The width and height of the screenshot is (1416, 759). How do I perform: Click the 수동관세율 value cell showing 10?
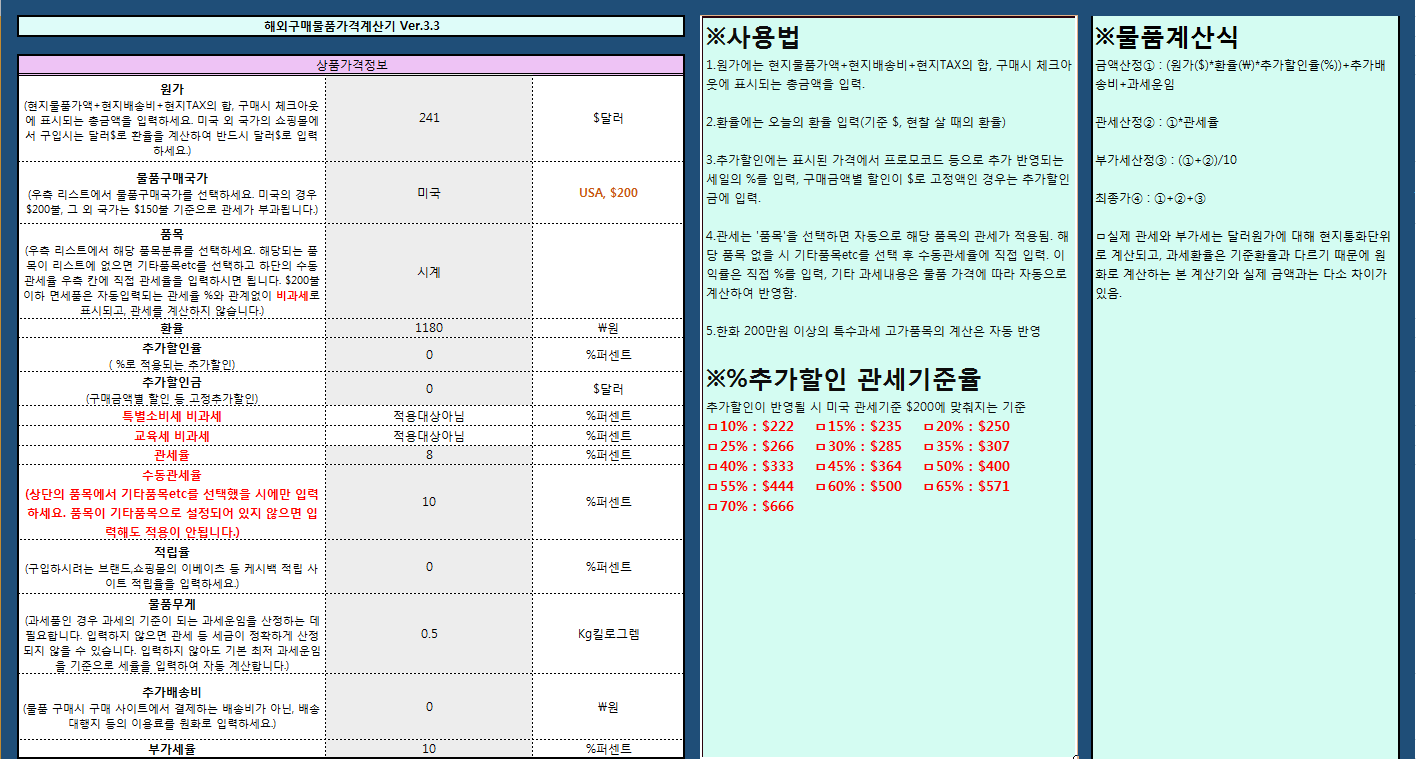428,501
